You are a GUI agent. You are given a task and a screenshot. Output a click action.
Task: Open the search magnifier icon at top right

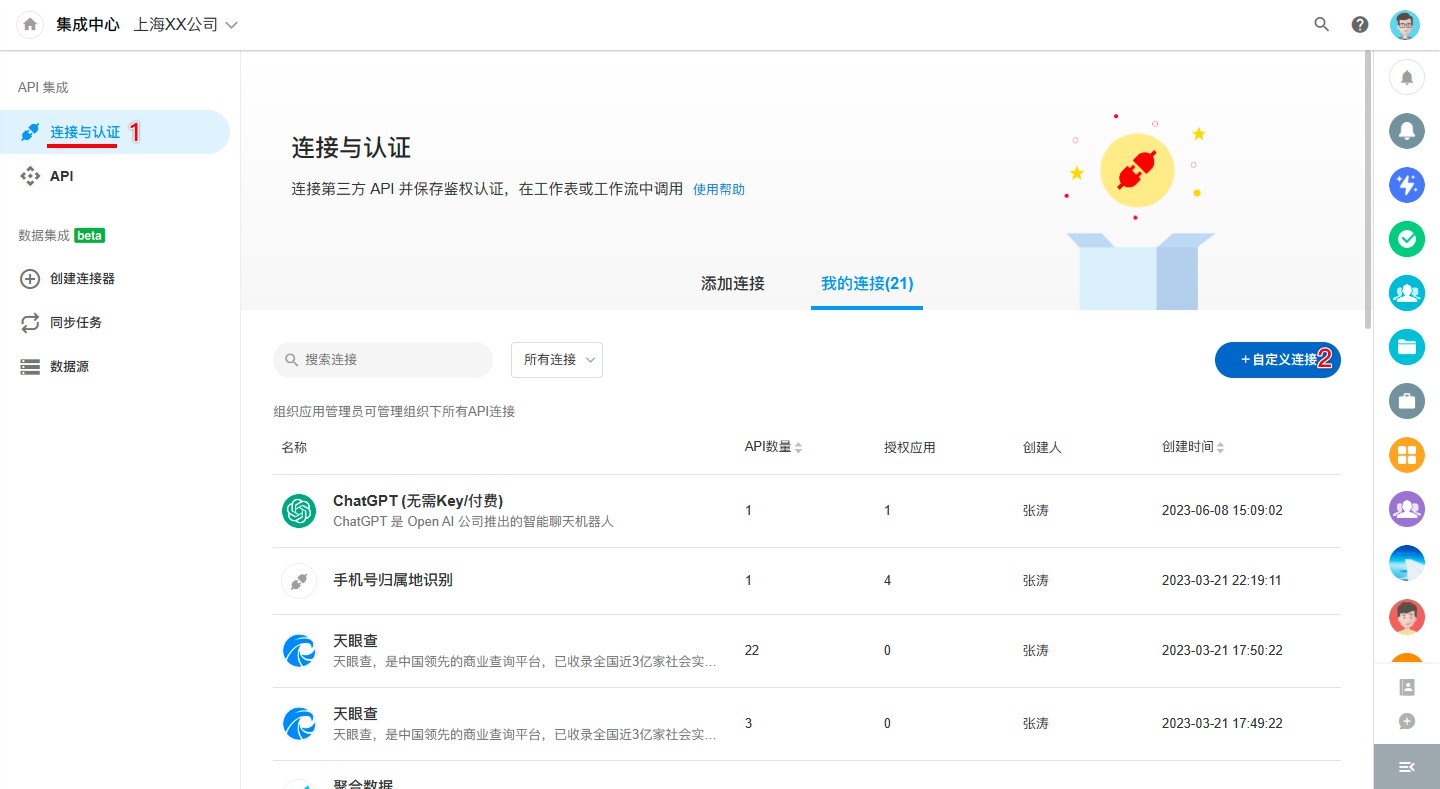point(1321,25)
